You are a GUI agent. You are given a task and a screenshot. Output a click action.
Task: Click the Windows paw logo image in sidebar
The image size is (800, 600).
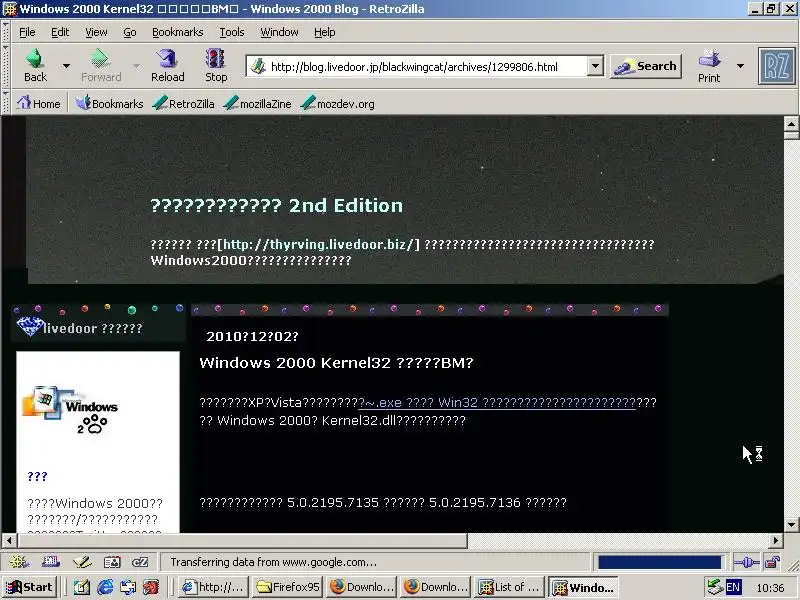coord(70,410)
